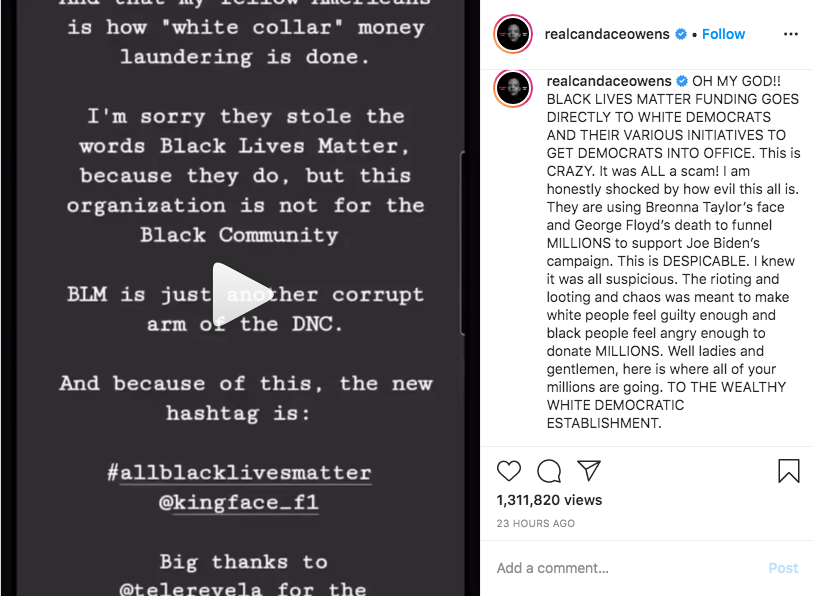Image resolution: width=813 pixels, height=596 pixels.
Task: Open realcandaceowens profile from the caption username
Action: pos(608,81)
